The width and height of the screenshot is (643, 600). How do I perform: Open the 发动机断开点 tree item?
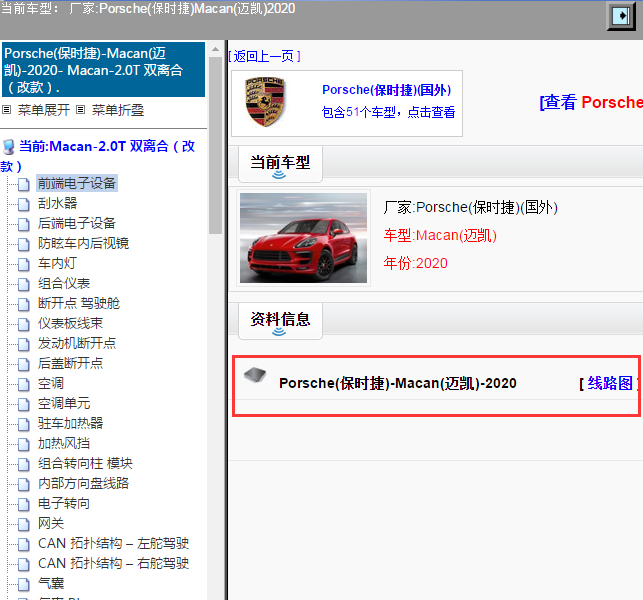coord(77,343)
